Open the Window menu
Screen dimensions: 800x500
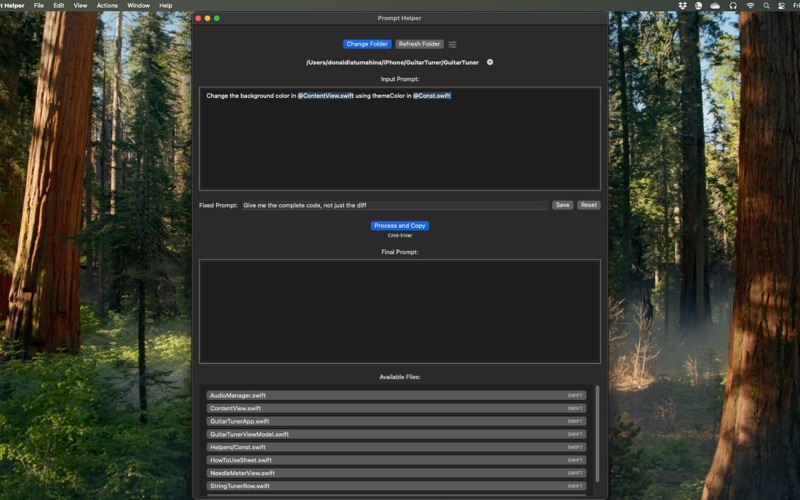138,6
